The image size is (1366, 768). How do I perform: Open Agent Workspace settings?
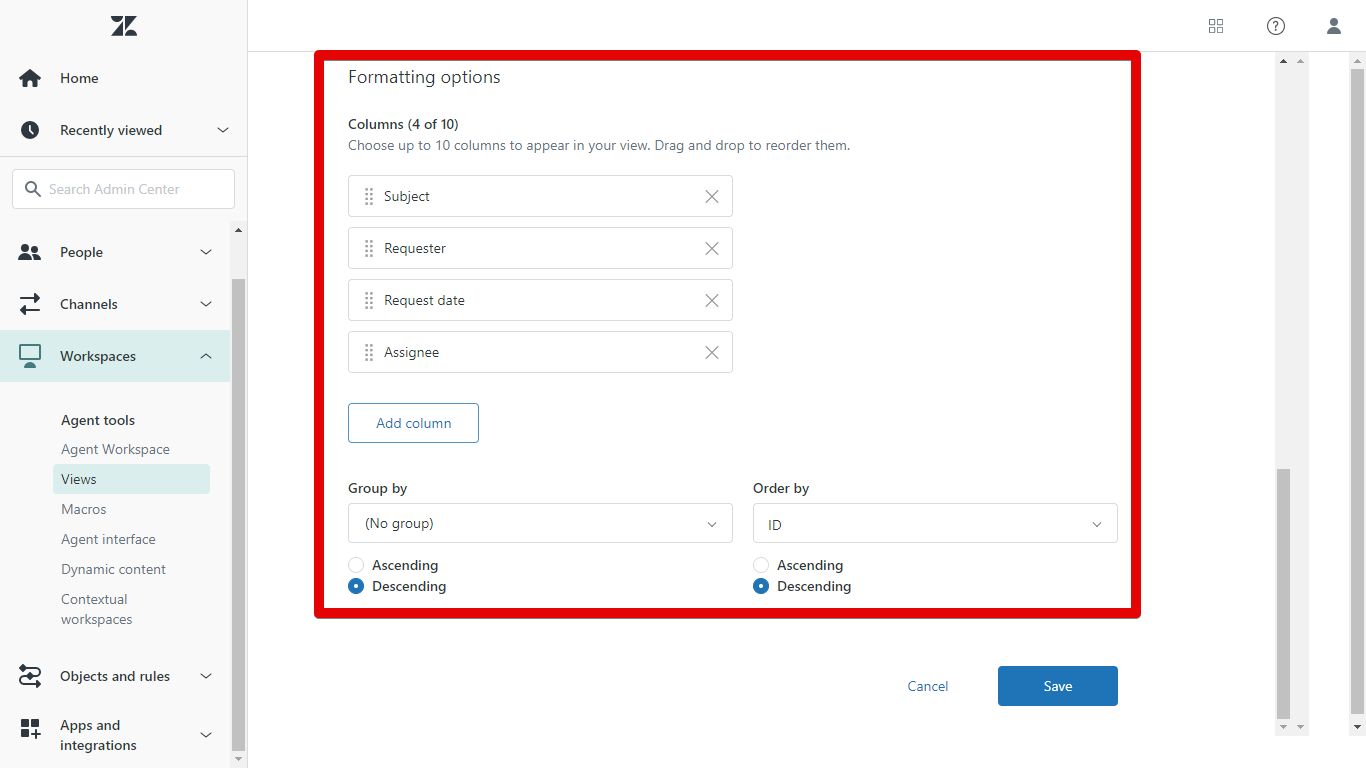coord(115,449)
